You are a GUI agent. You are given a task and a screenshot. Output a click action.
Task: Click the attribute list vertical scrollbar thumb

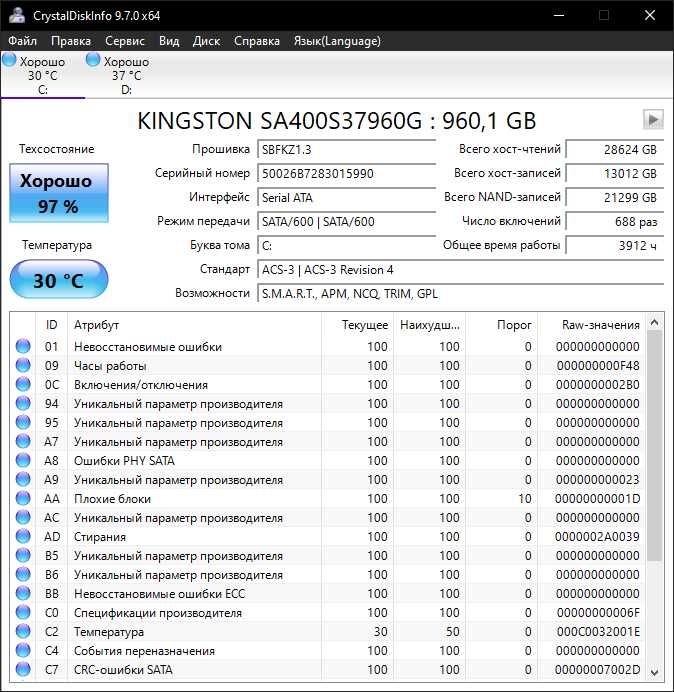(655, 446)
